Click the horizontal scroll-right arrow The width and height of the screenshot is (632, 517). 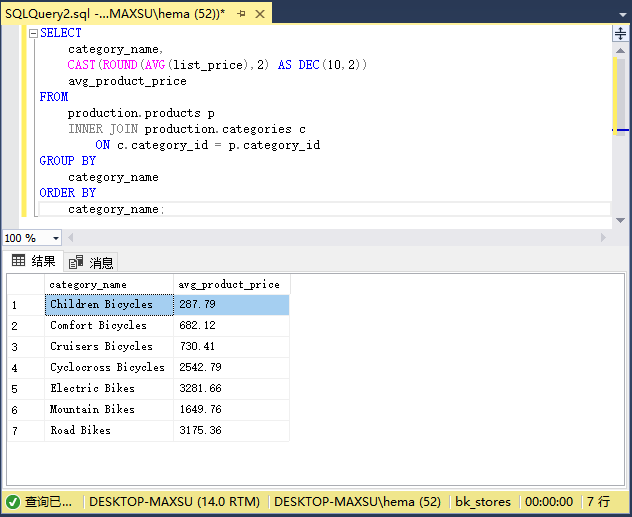click(603, 237)
